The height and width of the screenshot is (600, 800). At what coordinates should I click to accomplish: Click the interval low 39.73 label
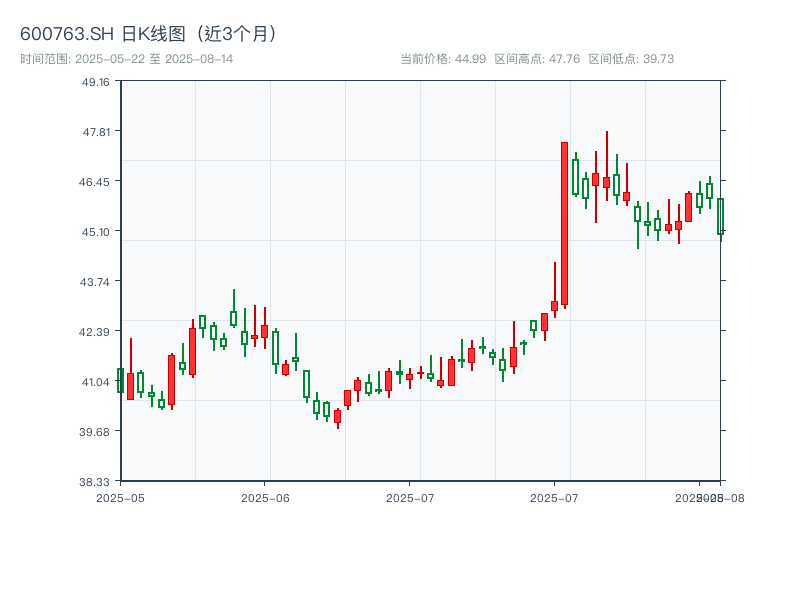[x=631, y=59]
